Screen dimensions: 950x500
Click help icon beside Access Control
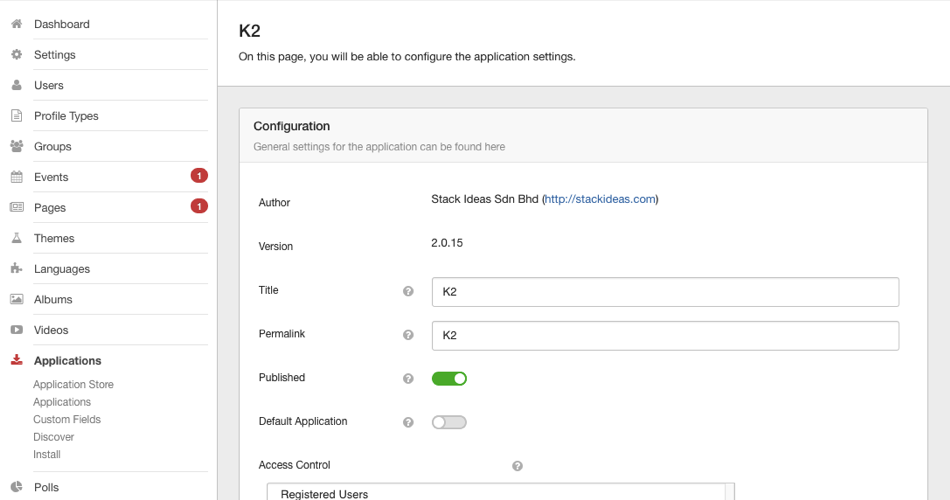[x=517, y=466]
